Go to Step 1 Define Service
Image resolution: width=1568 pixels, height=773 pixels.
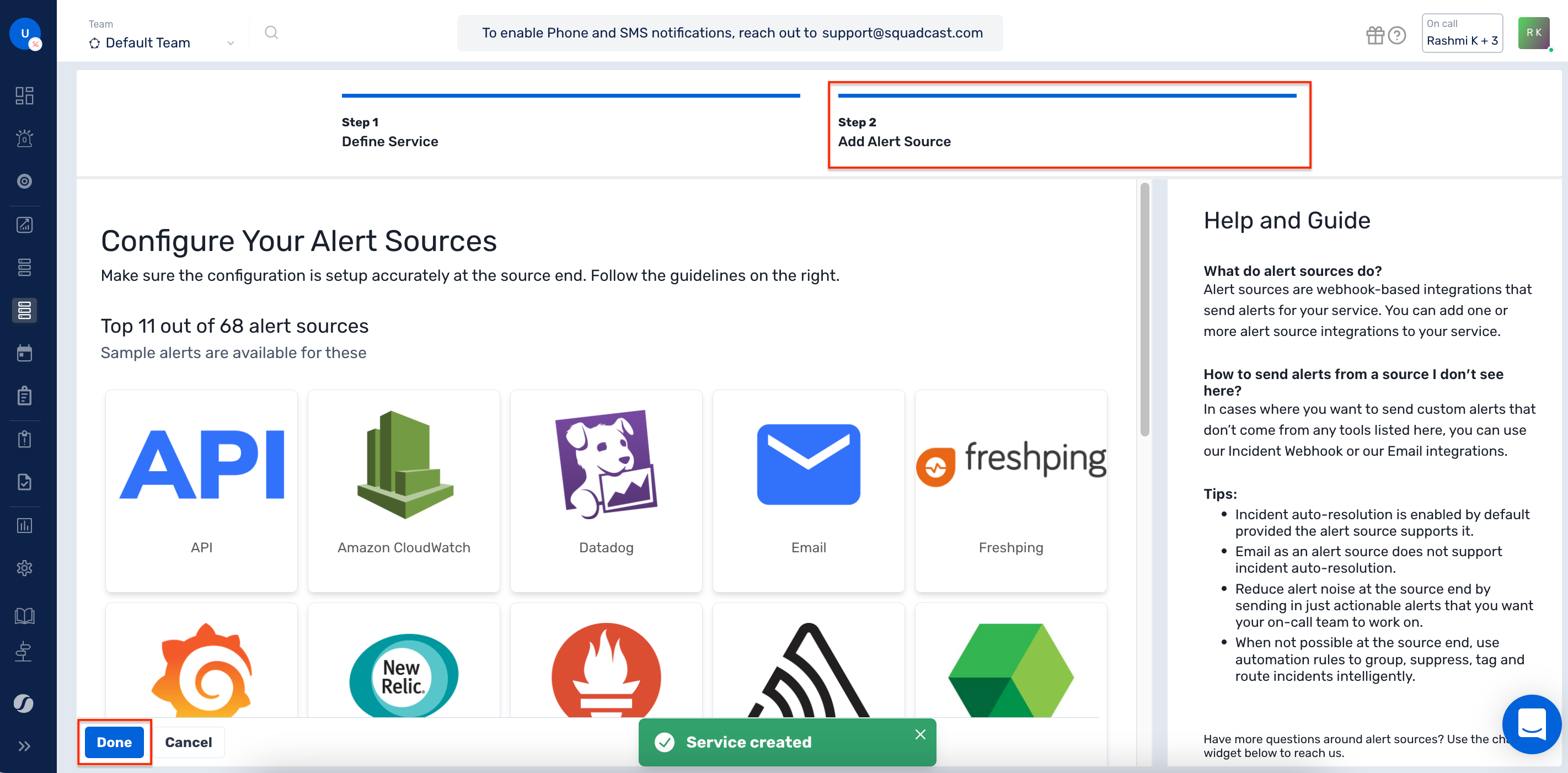tap(570, 122)
